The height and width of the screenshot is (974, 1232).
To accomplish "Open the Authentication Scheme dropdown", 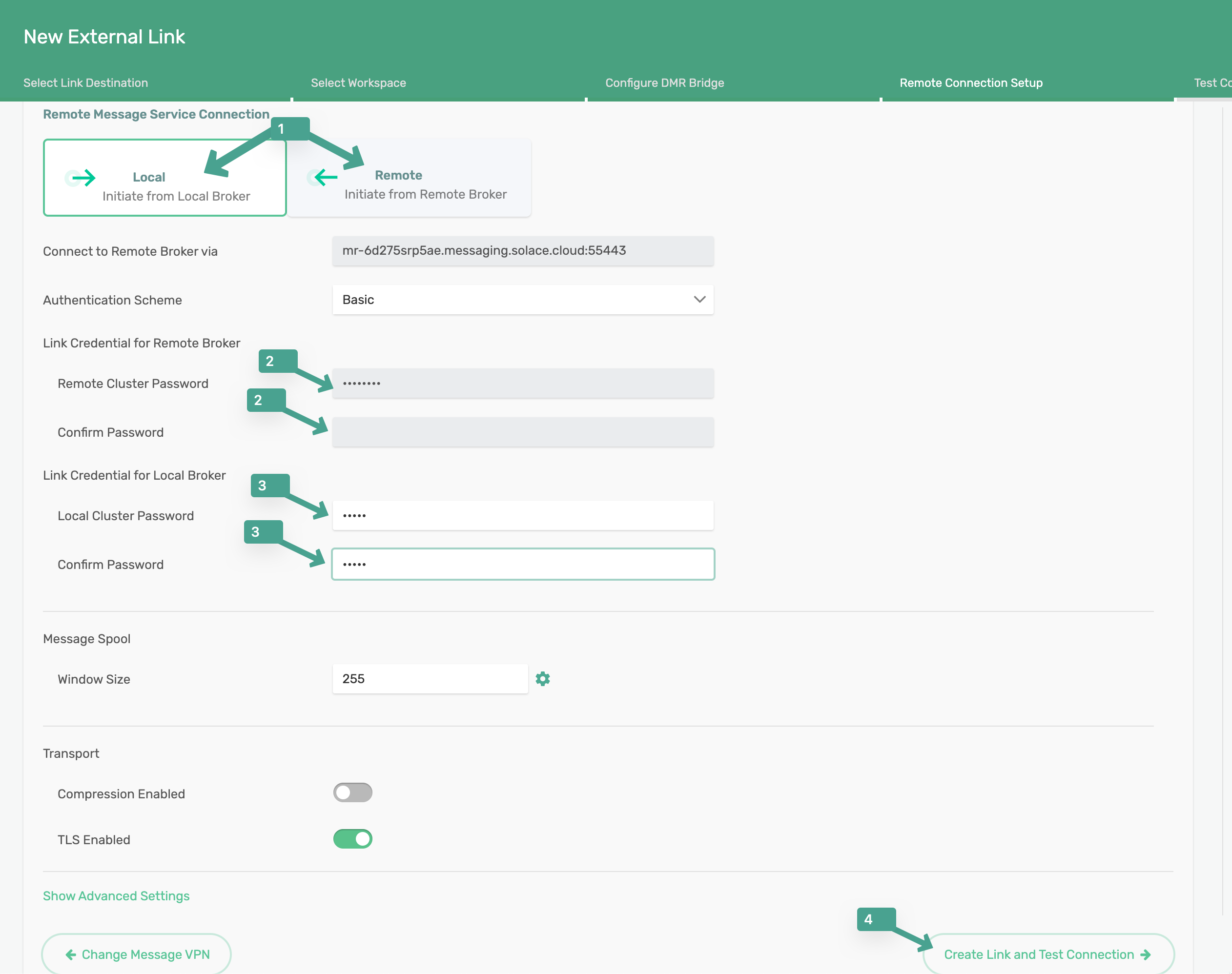I will pyautogui.click(x=699, y=299).
